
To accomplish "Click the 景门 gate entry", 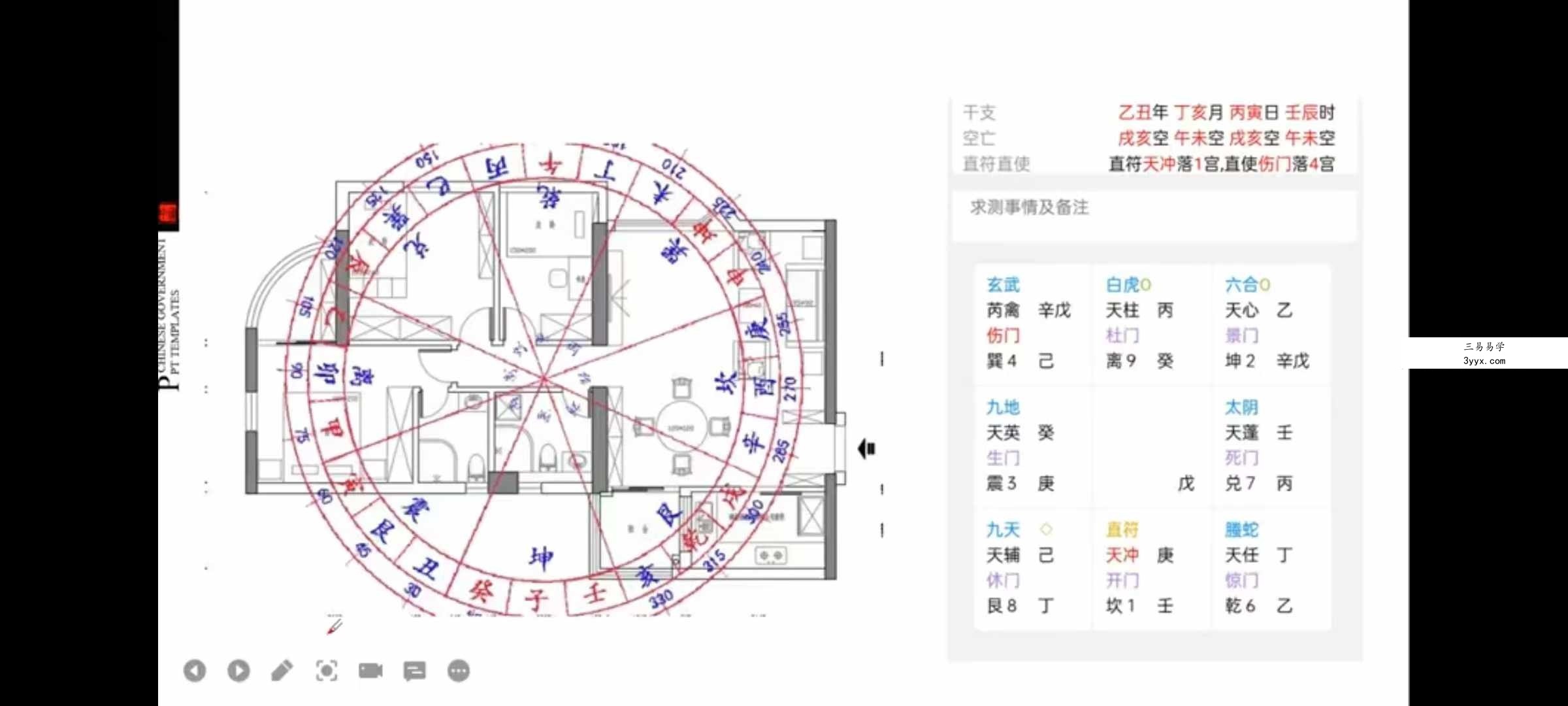I will [1241, 335].
